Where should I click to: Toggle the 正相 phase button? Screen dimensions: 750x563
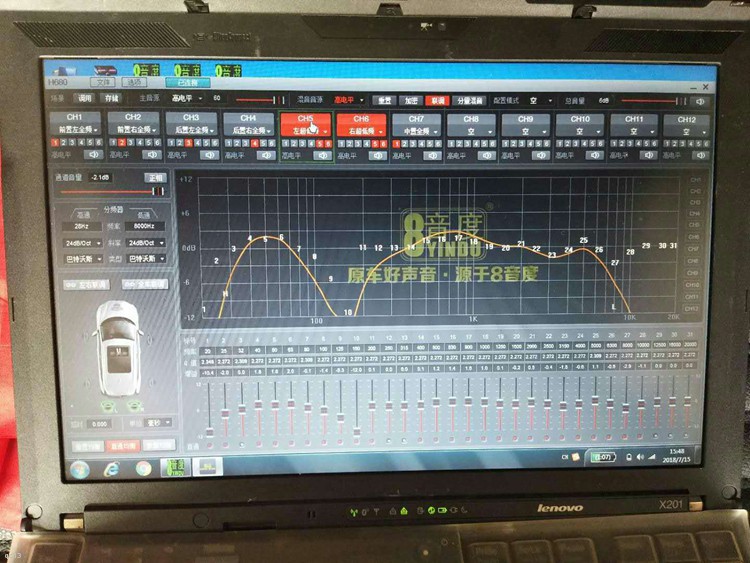point(155,178)
